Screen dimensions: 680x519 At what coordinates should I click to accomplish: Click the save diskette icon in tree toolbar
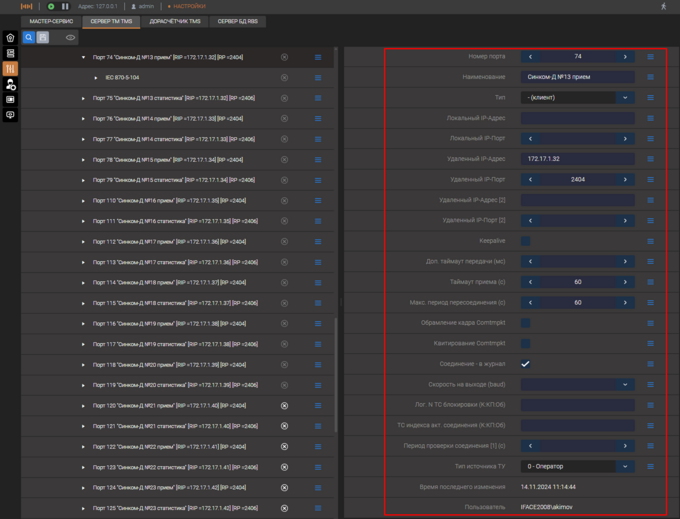43,37
